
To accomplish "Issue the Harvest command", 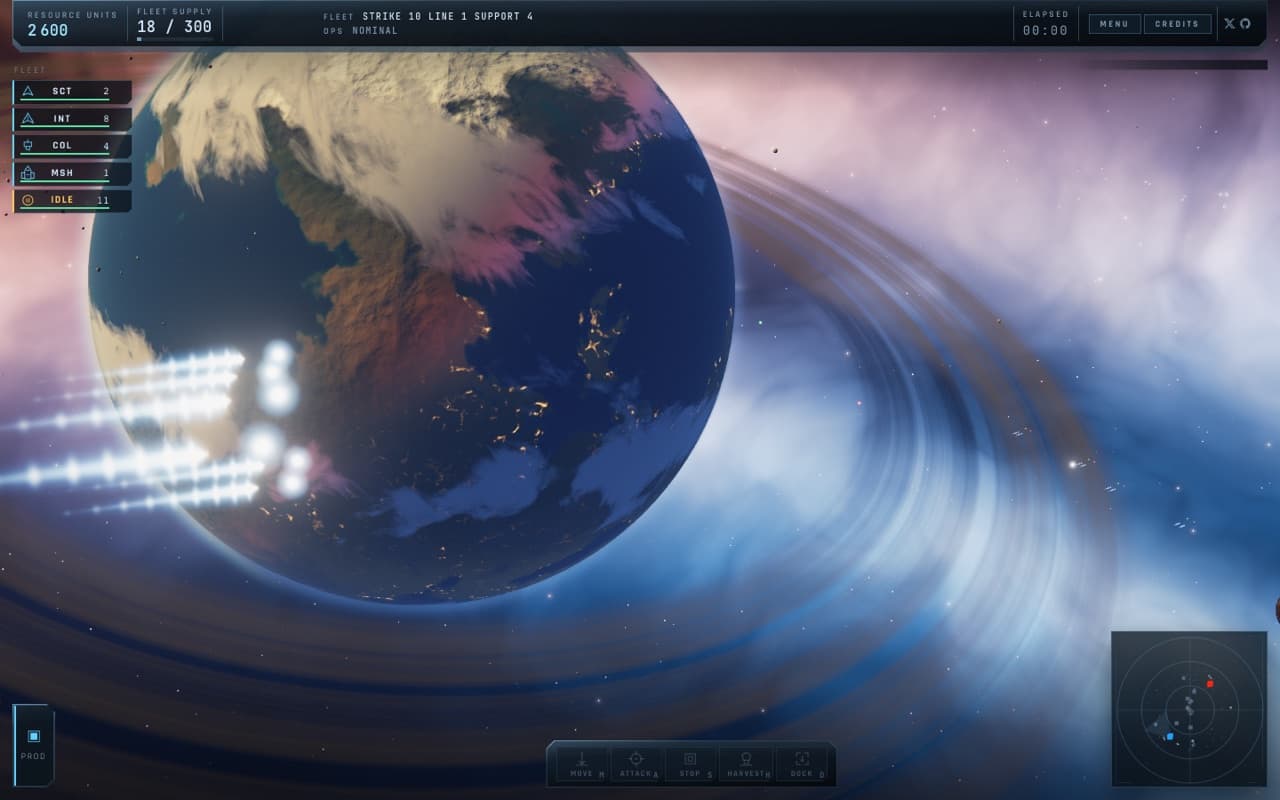I will [x=745, y=764].
